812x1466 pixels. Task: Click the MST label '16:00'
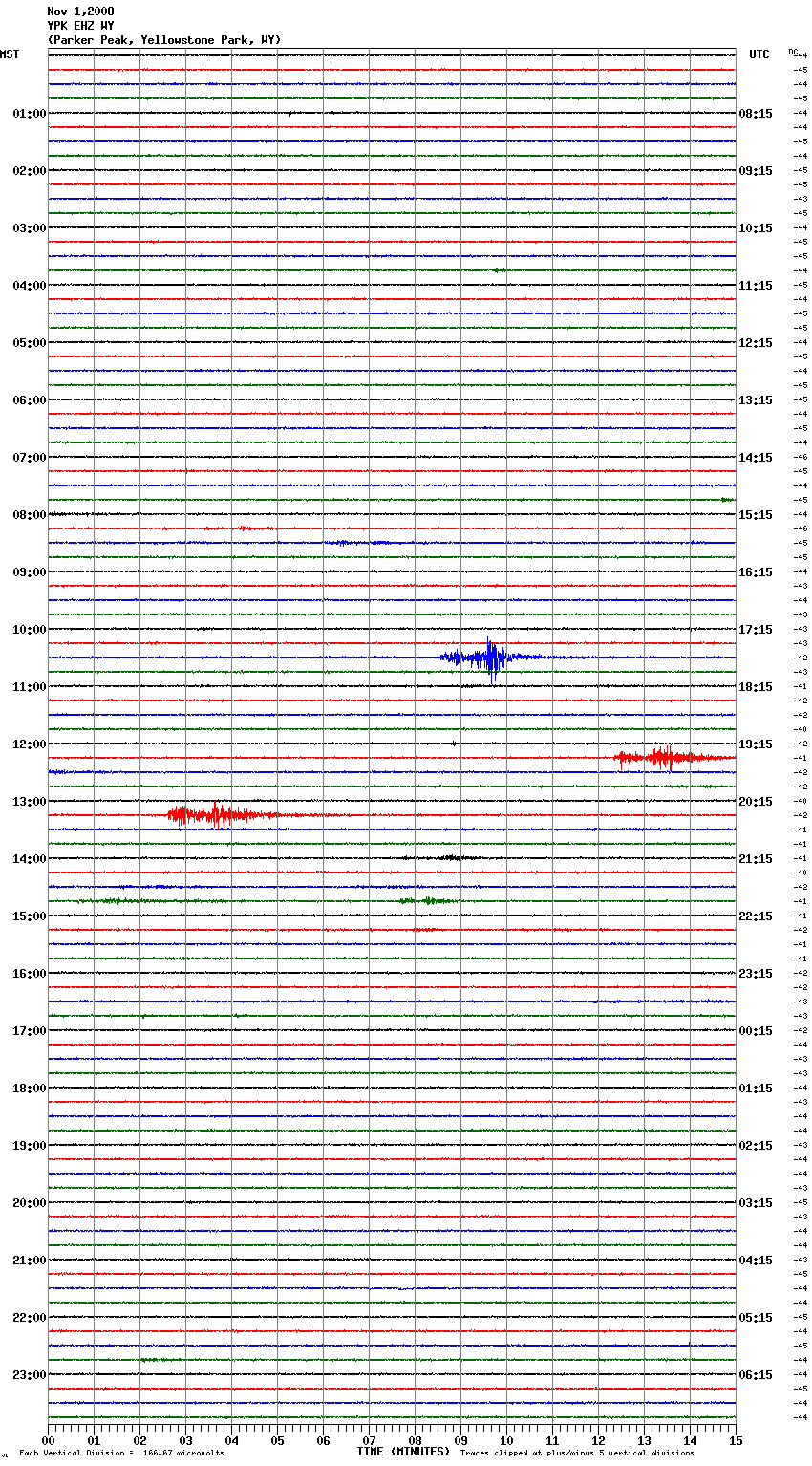click(x=30, y=974)
